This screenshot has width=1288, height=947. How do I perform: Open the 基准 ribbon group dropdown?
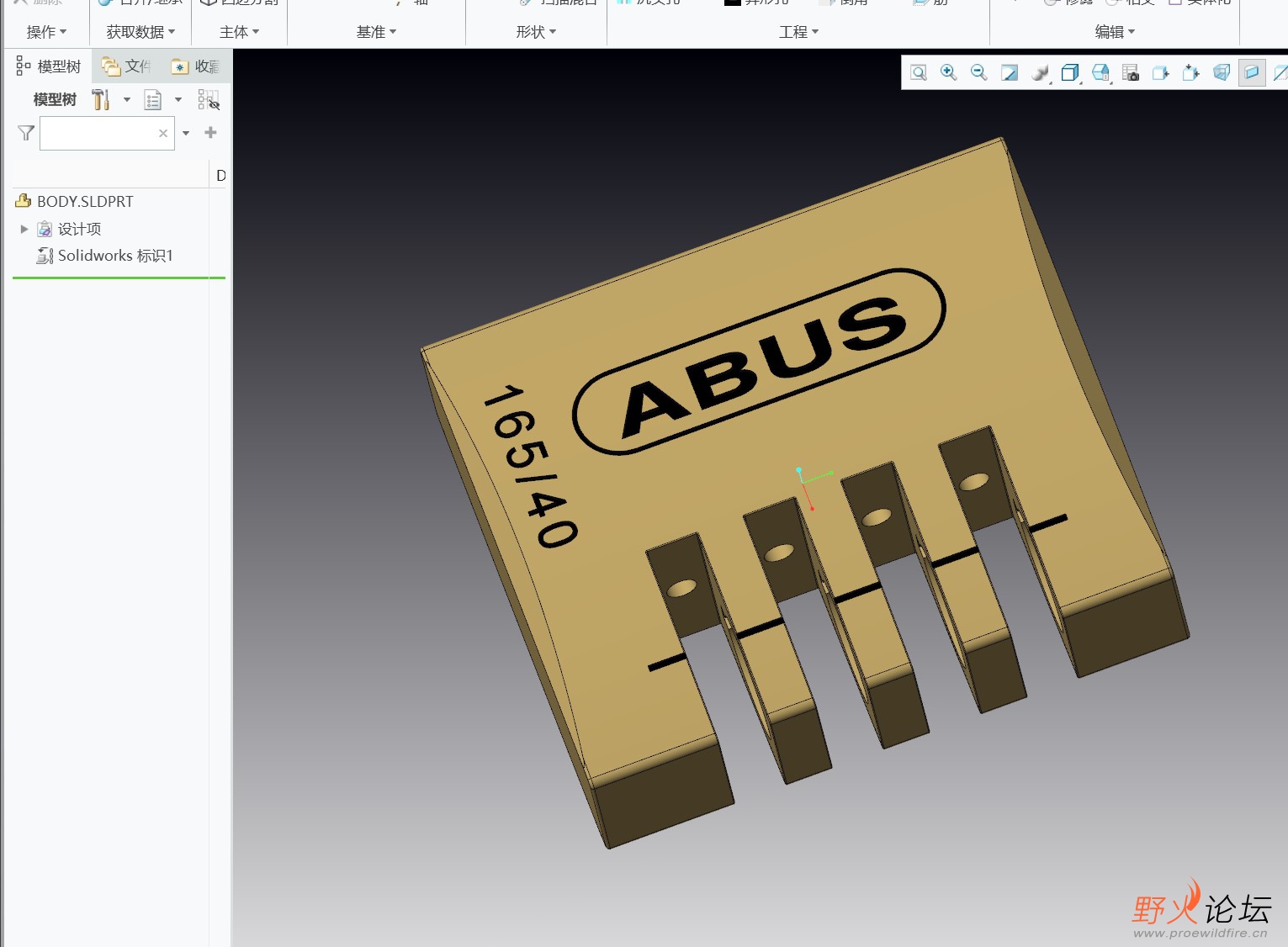coord(376,32)
